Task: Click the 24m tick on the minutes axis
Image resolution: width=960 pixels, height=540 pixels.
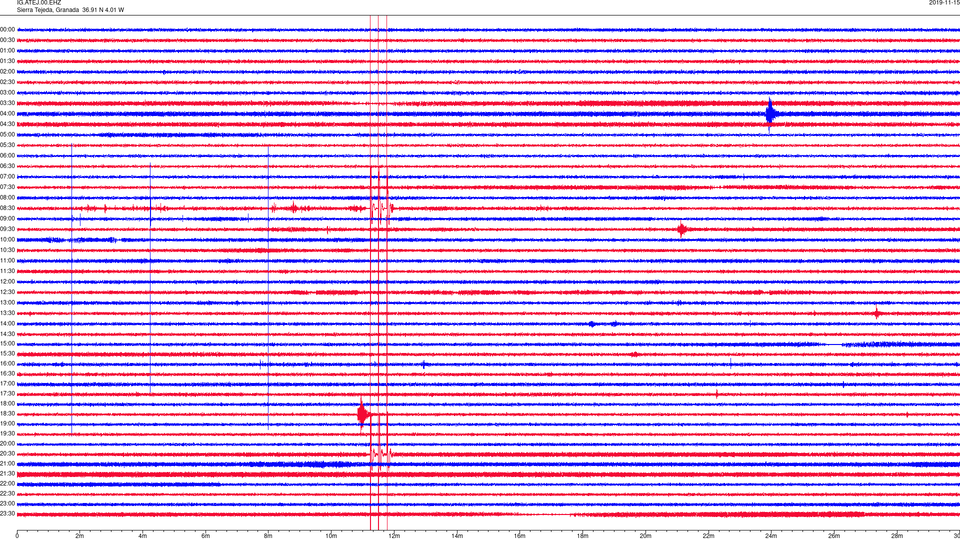Action: pyautogui.click(x=771, y=536)
